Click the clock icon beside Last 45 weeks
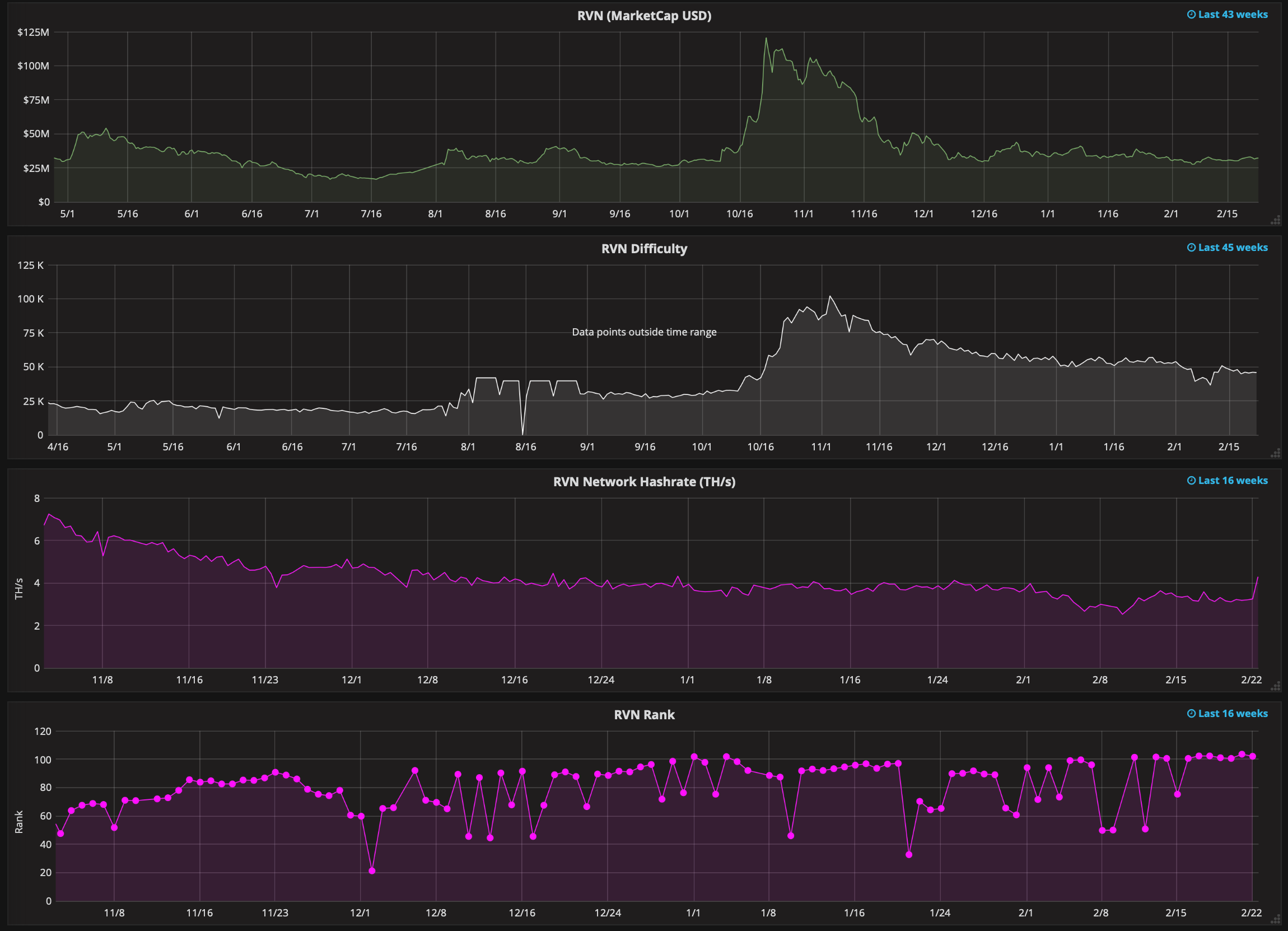 1191,248
